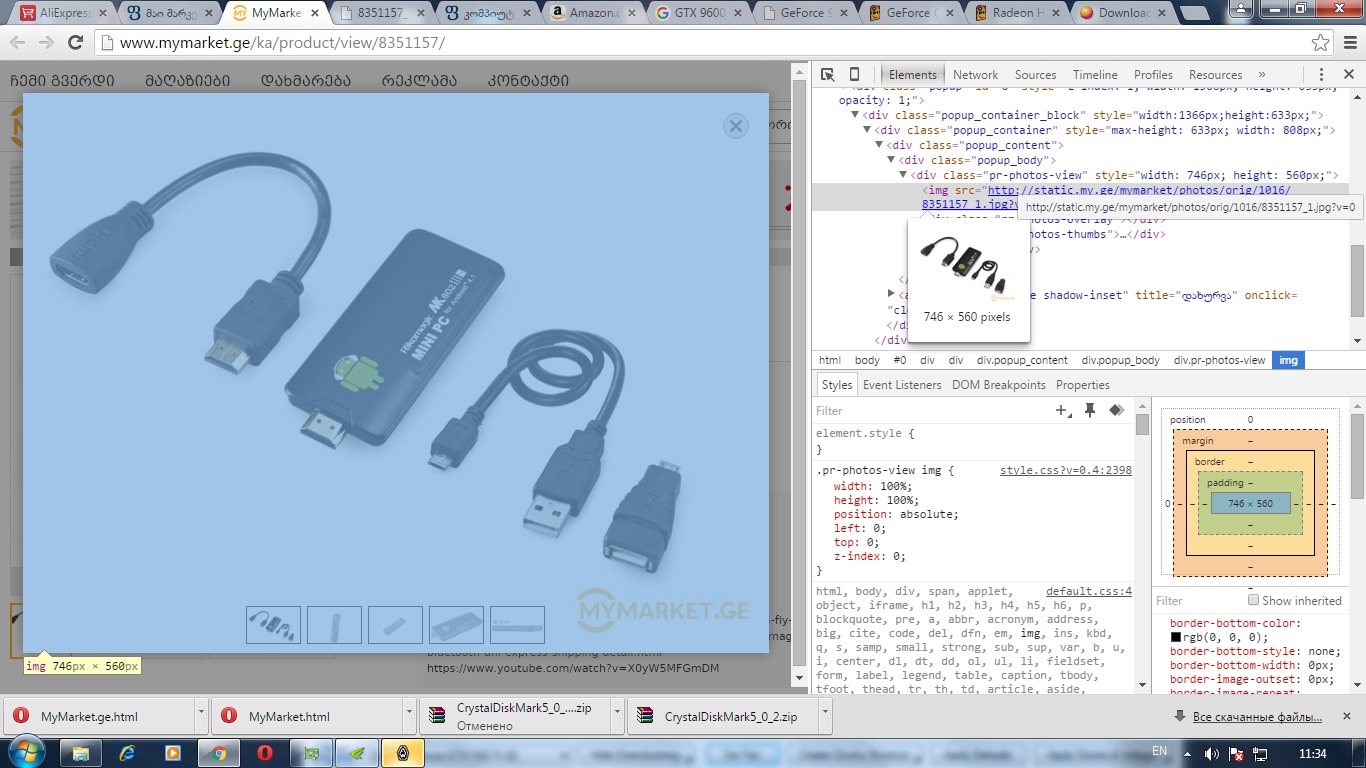
Task: Open DevTools three-dot customize menu
Action: [1321, 75]
